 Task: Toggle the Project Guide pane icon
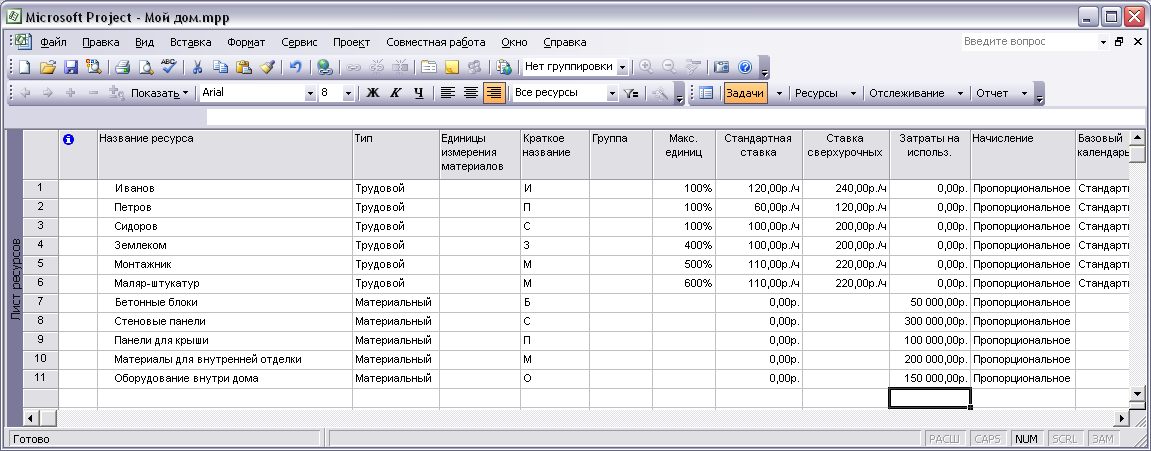click(706, 93)
